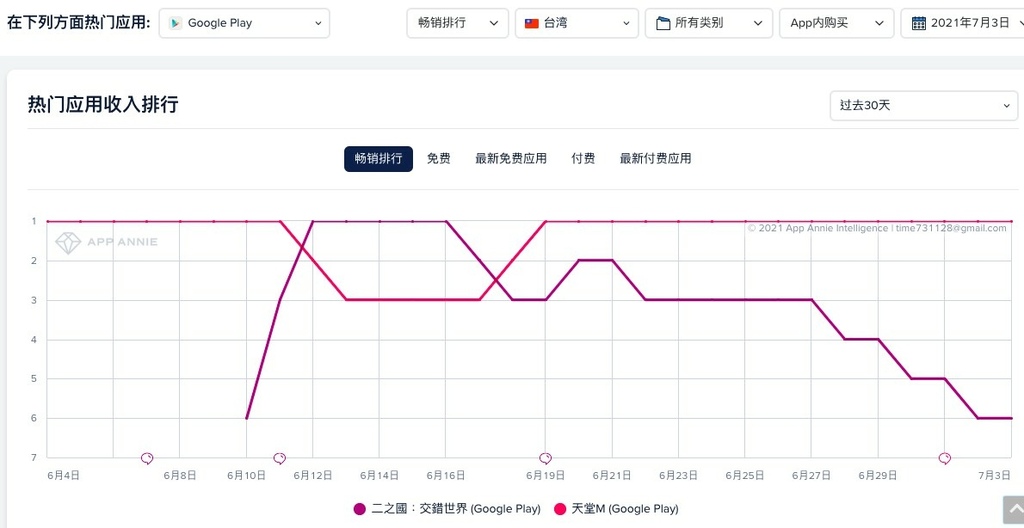Select the 最新付费应用 tab
The image size is (1024, 528).
[656, 159]
